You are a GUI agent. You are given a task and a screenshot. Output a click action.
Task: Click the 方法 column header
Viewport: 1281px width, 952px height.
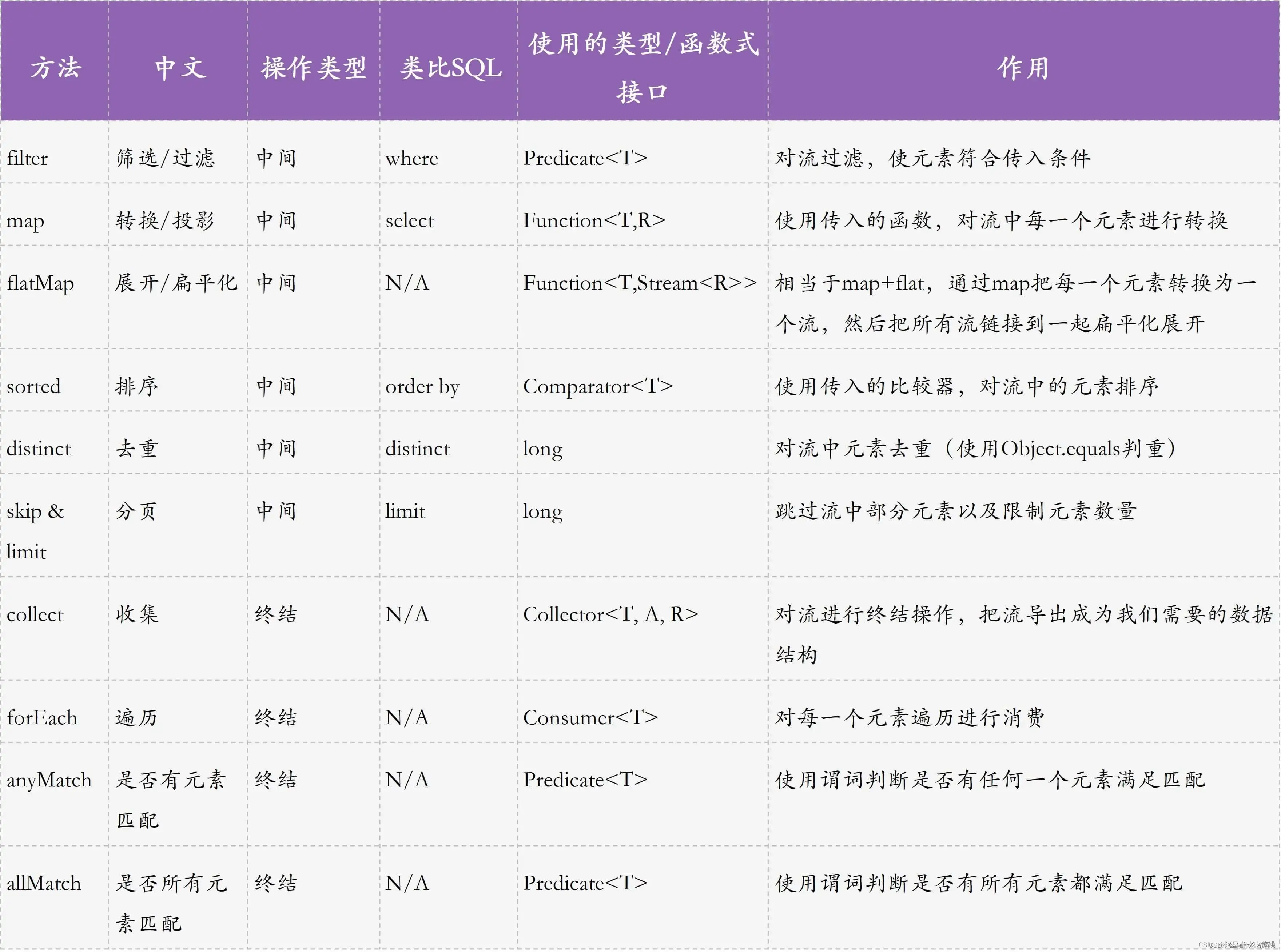tap(55, 68)
